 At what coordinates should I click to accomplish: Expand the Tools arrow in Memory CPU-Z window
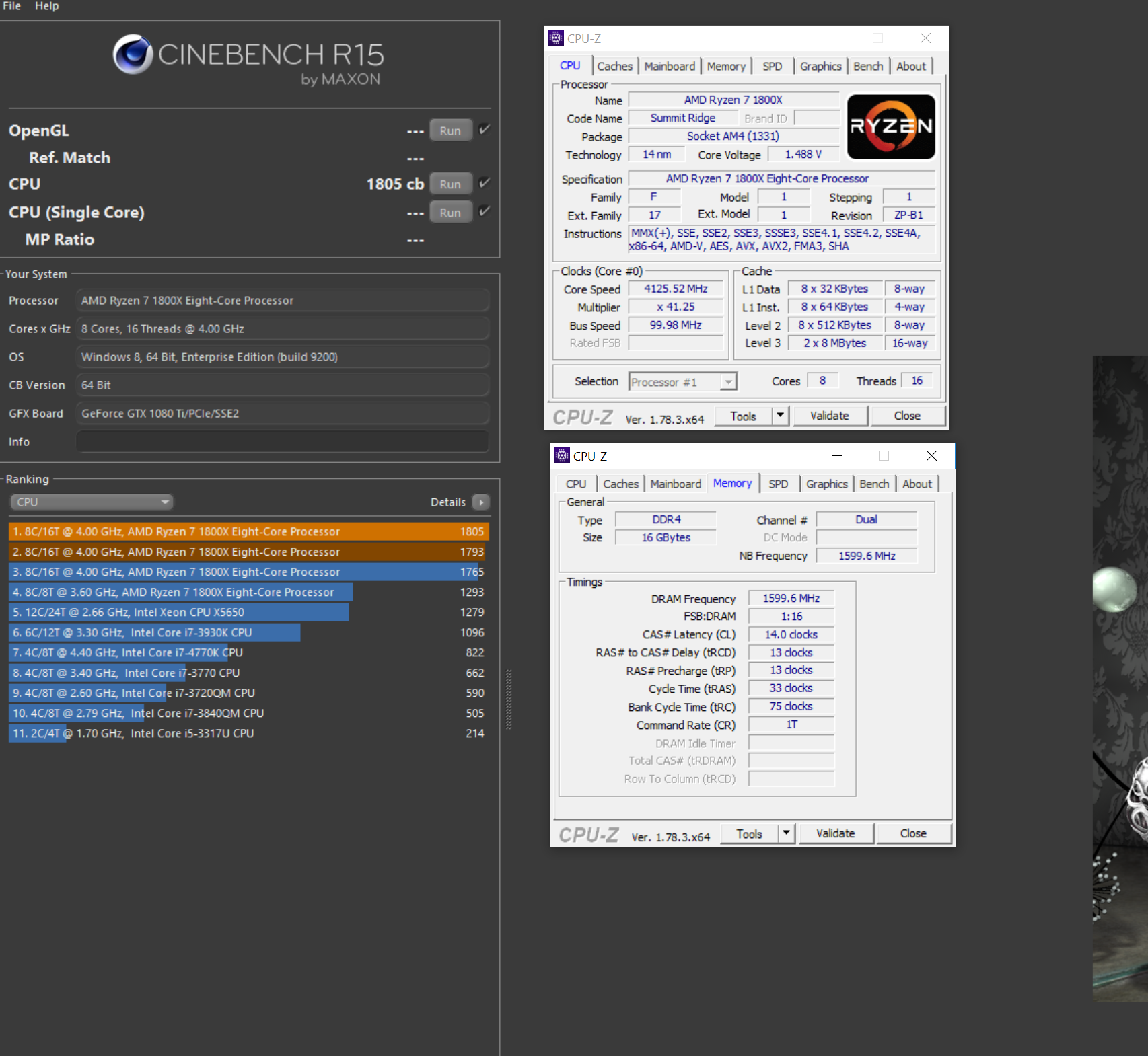click(786, 833)
